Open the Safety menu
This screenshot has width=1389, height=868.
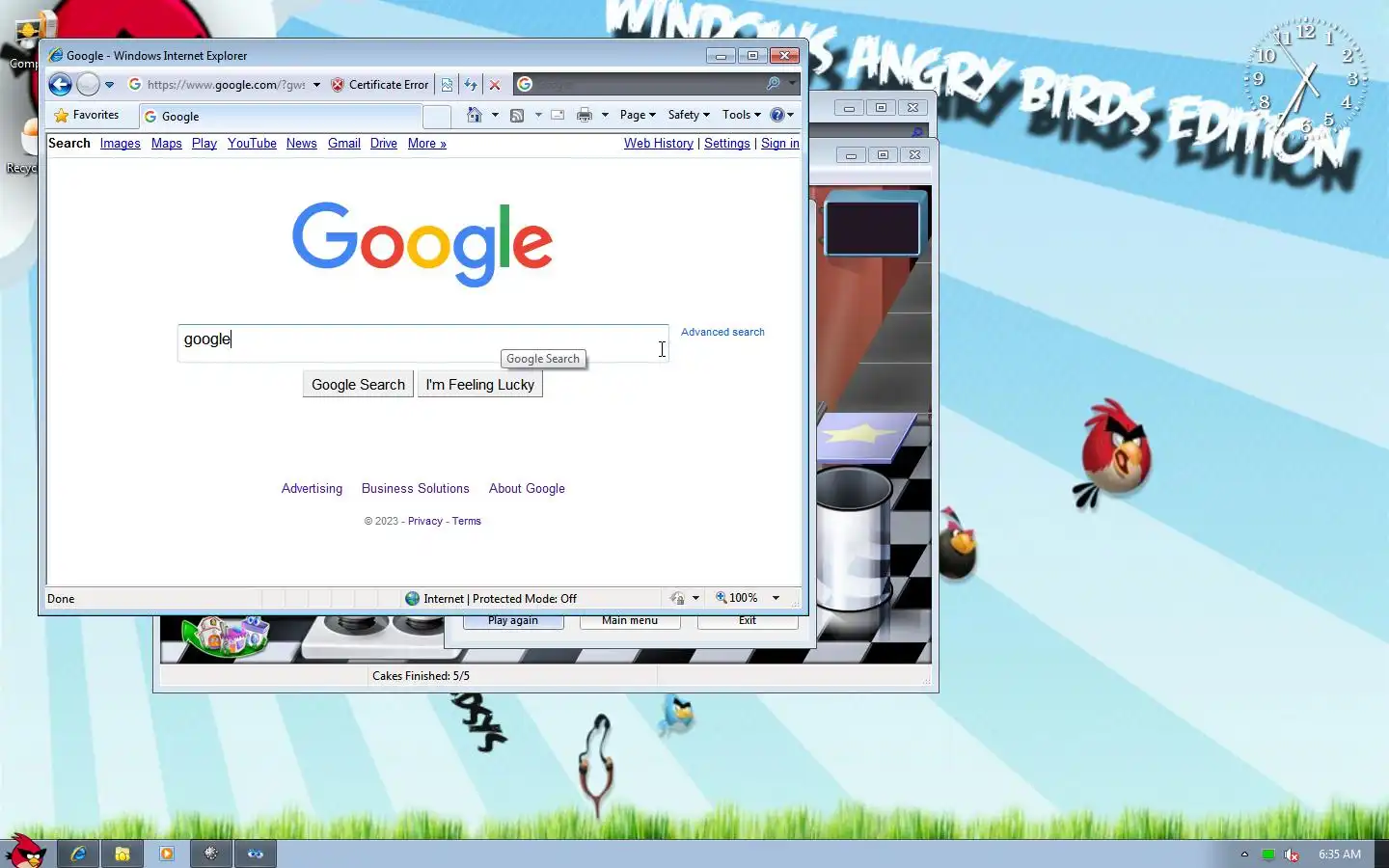click(689, 115)
